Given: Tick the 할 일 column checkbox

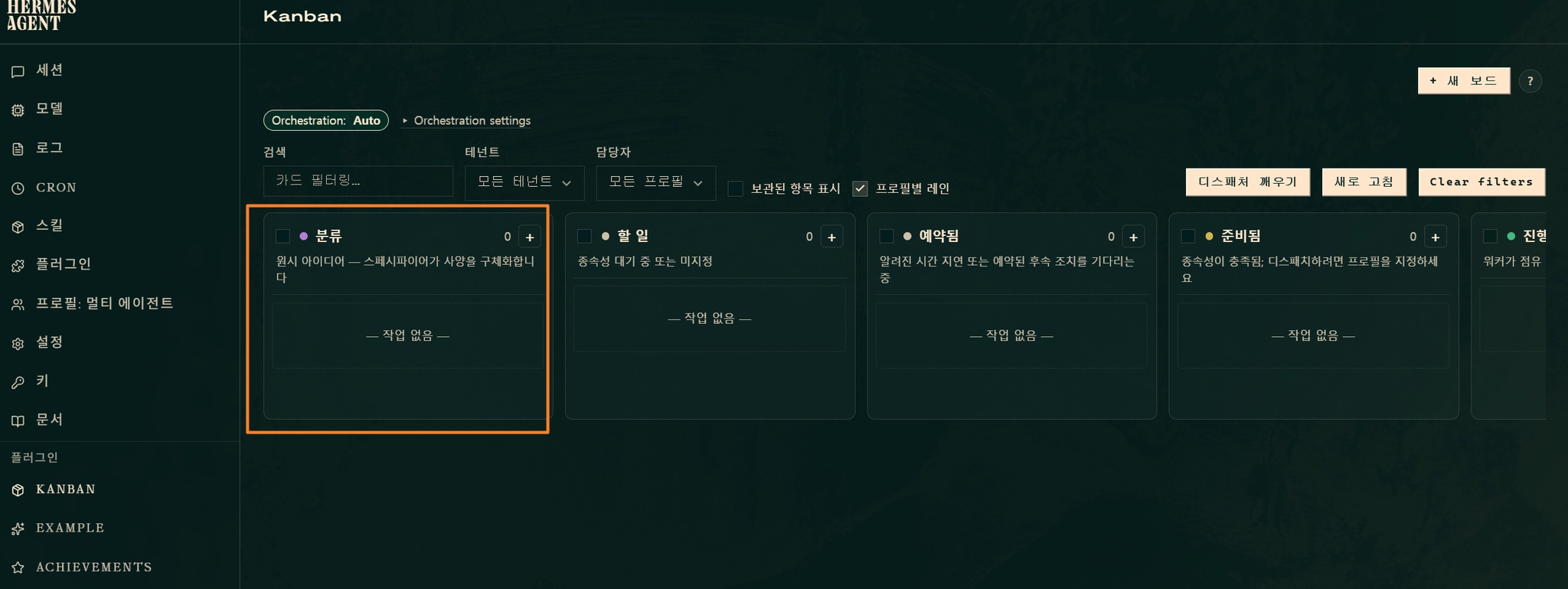Looking at the screenshot, I should (584, 236).
